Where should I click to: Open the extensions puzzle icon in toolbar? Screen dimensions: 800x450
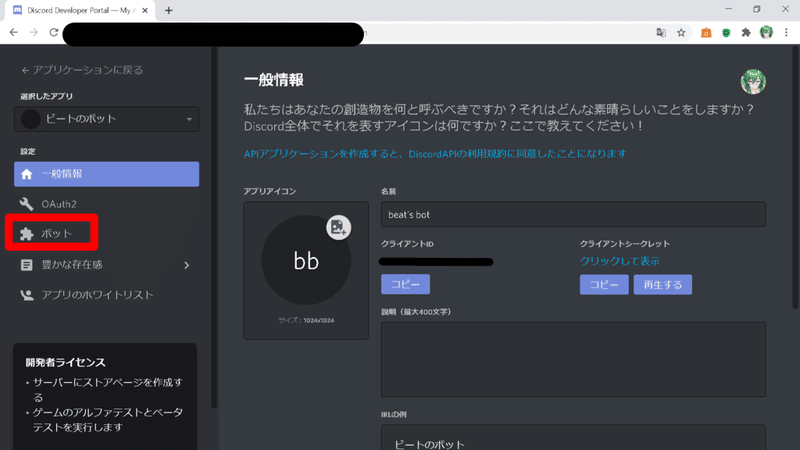(x=746, y=33)
